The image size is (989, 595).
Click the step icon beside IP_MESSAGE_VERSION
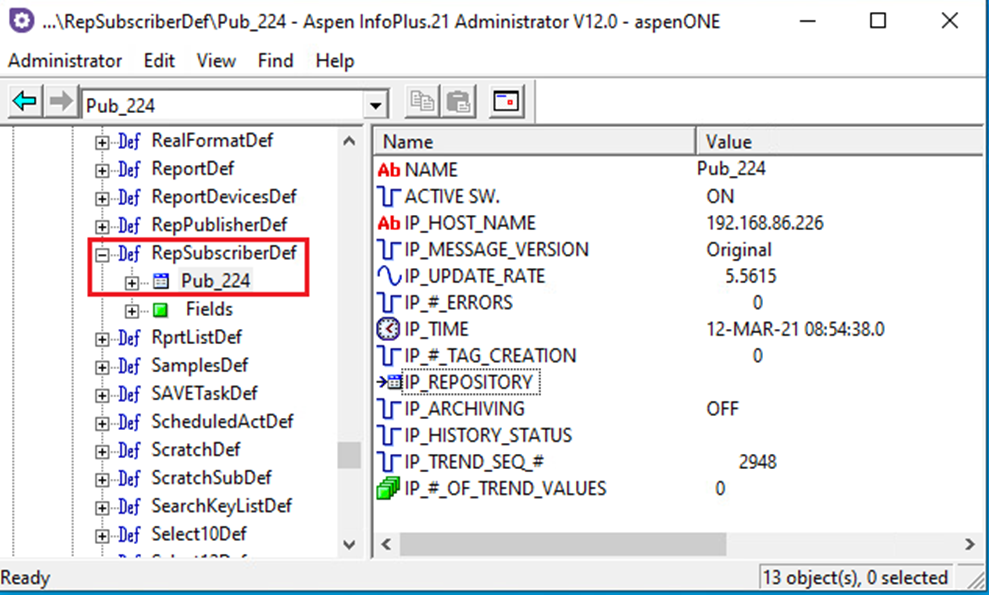tap(389, 249)
